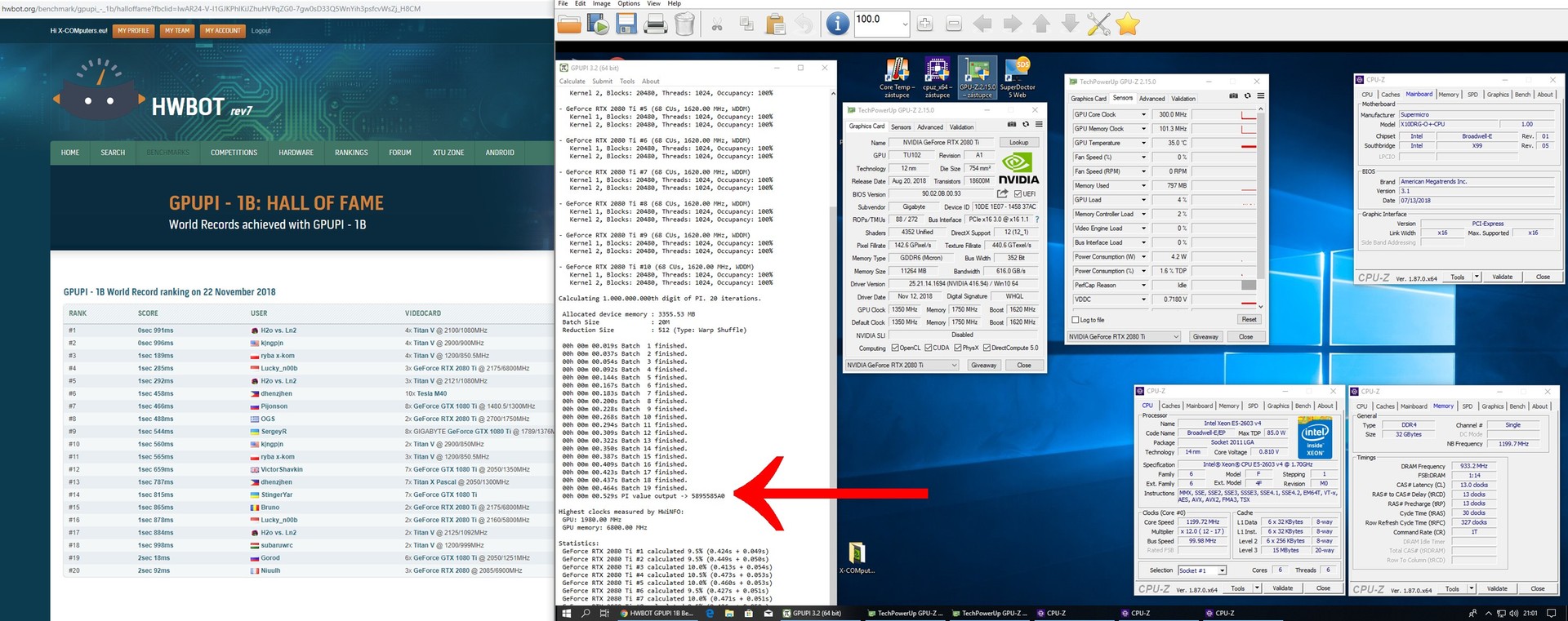Go to next image right arrow
Image resolution: width=1568 pixels, height=621 pixels.
(1013, 24)
